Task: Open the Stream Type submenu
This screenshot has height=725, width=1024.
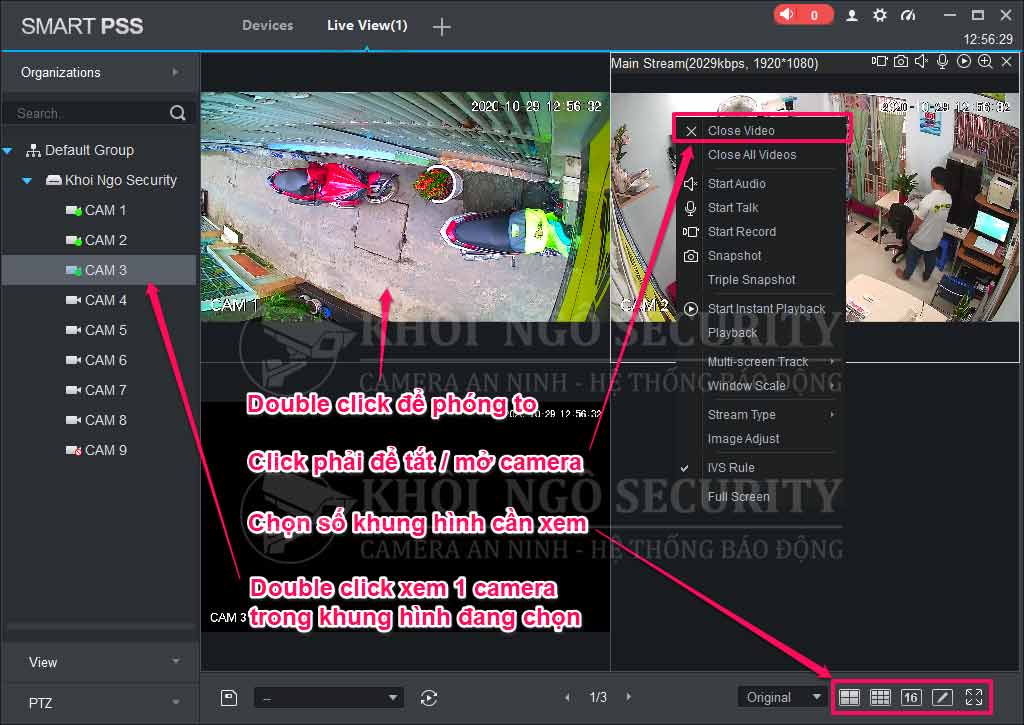Action: [x=761, y=415]
